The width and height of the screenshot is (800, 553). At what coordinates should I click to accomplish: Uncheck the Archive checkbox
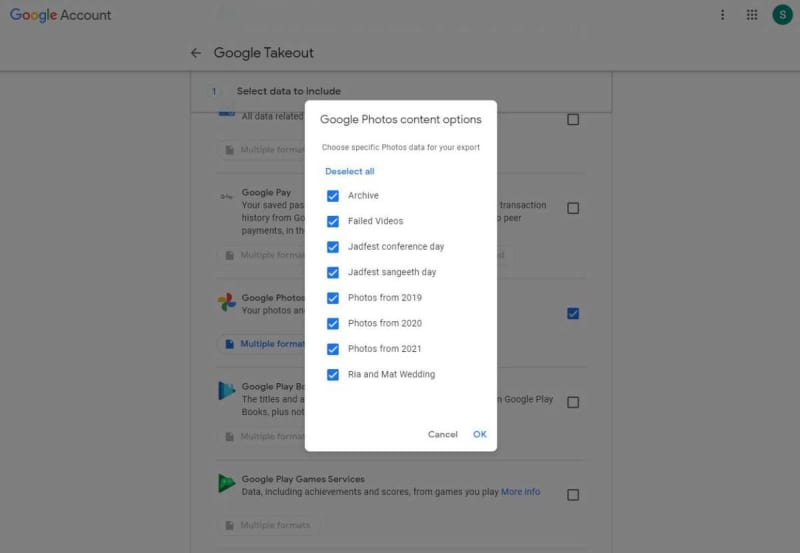coord(333,196)
